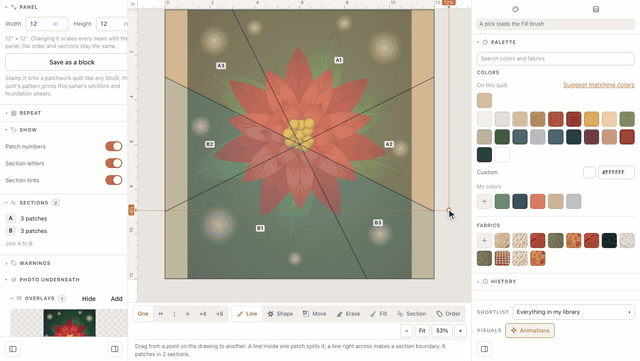Viewport: 640px width, 361px height.
Task: Select the Erase tool
Action: tap(348, 314)
